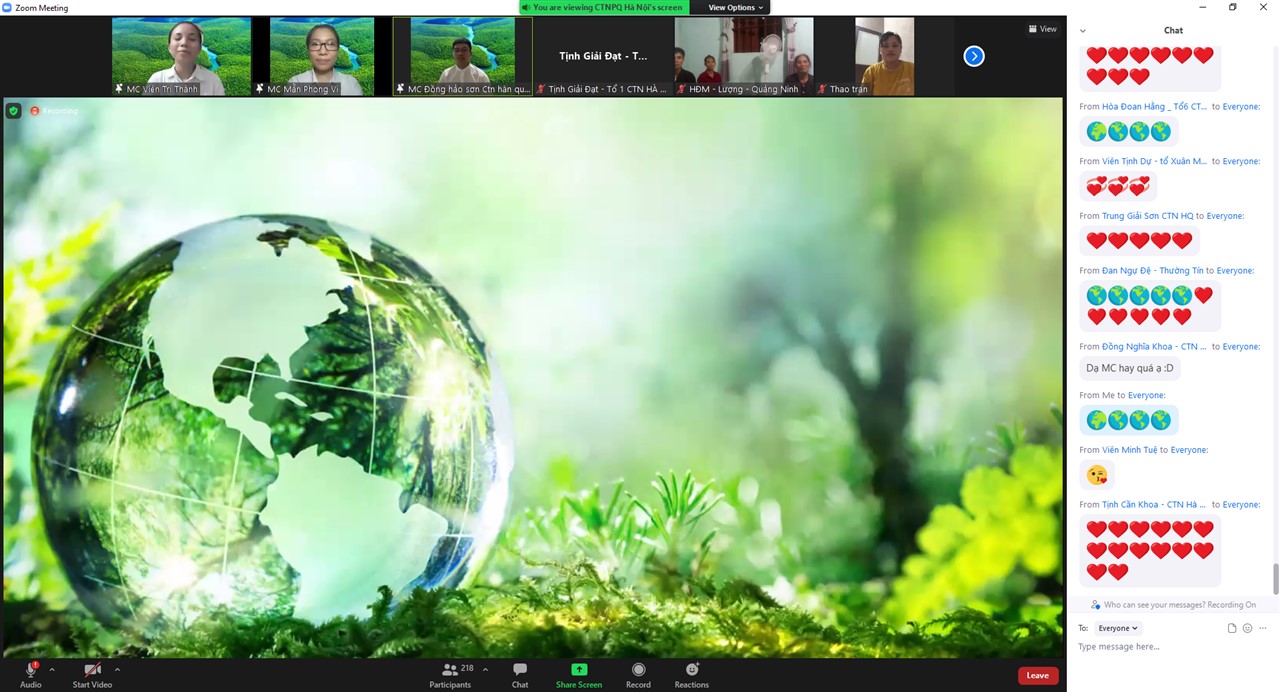Open audio options arrow beside Audio

(x=52, y=670)
